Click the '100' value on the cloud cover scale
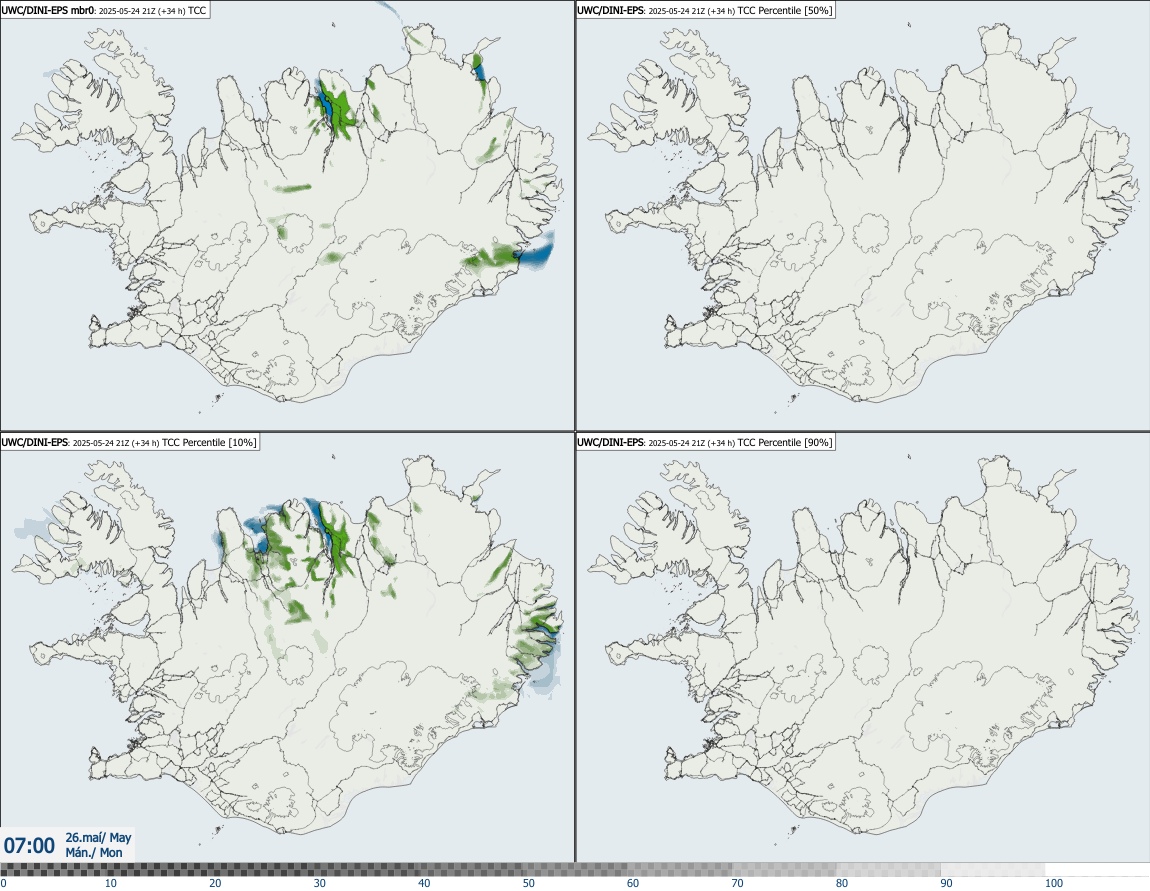The image size is (1150, 891). coord(1054,883)
